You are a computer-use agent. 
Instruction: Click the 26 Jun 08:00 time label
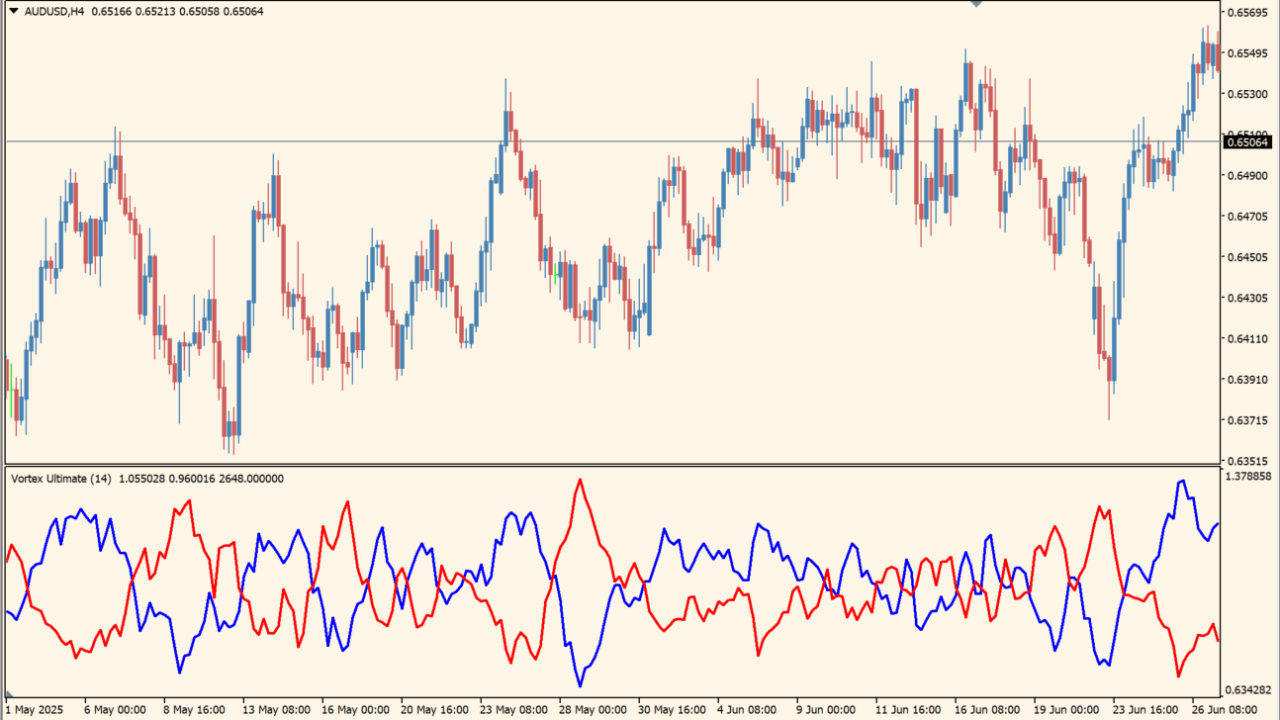tap(1227, 710)
